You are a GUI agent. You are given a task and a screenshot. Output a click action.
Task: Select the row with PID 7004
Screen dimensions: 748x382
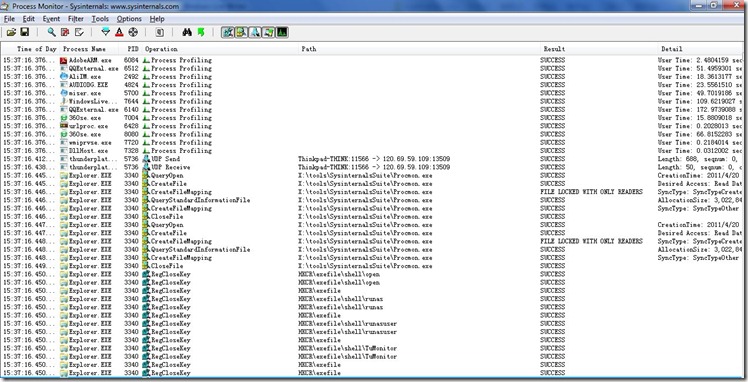click(x=372, y=118)
